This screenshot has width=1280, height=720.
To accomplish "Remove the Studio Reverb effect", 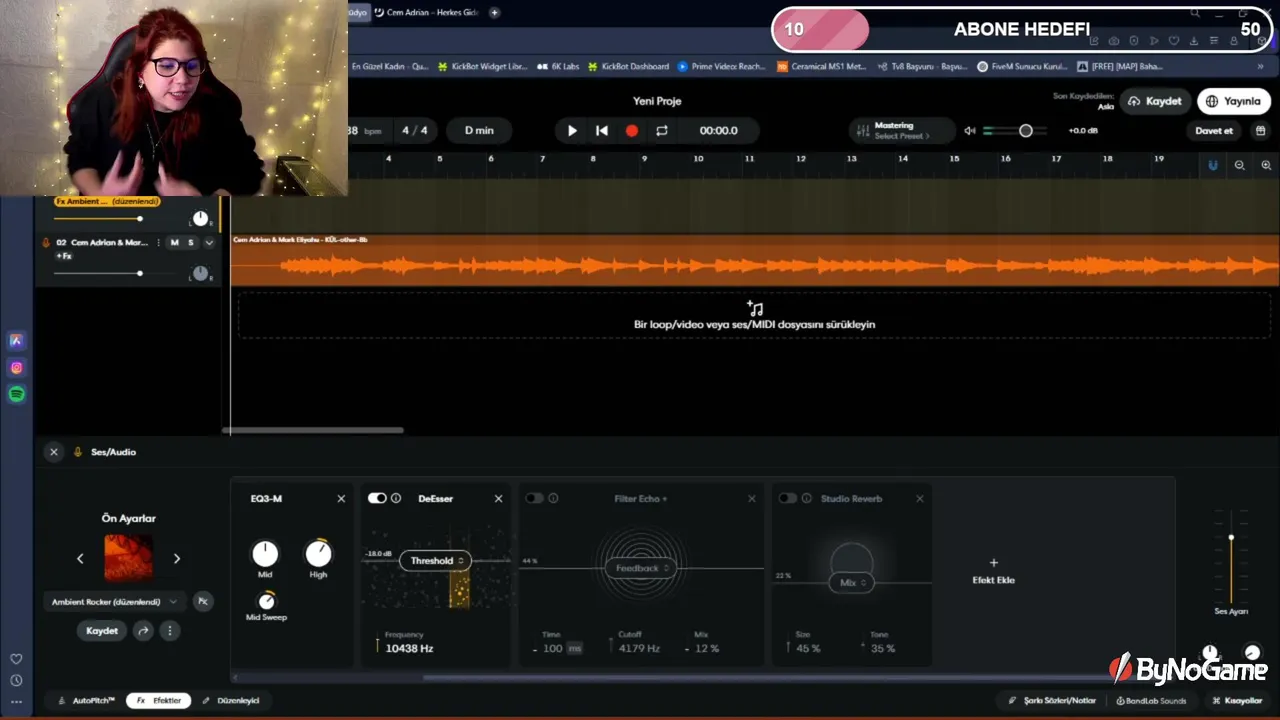I will 920,498.
